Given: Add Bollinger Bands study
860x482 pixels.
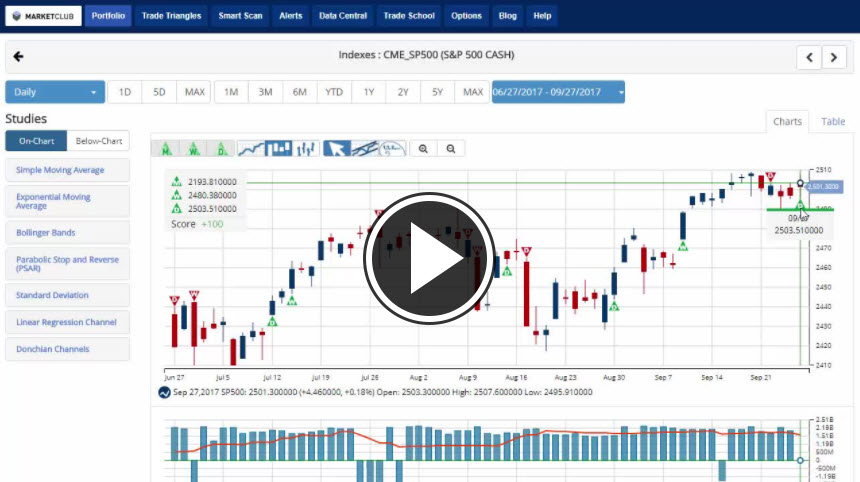Looking at the screenshot, I should click(67, 232).
